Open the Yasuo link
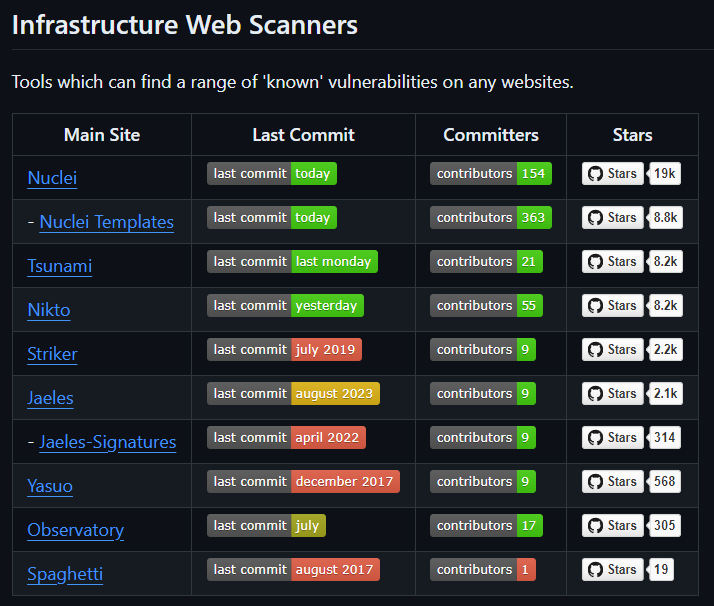Image resolution: width=714 pixels, height=606 pixels. coord(50,486)
